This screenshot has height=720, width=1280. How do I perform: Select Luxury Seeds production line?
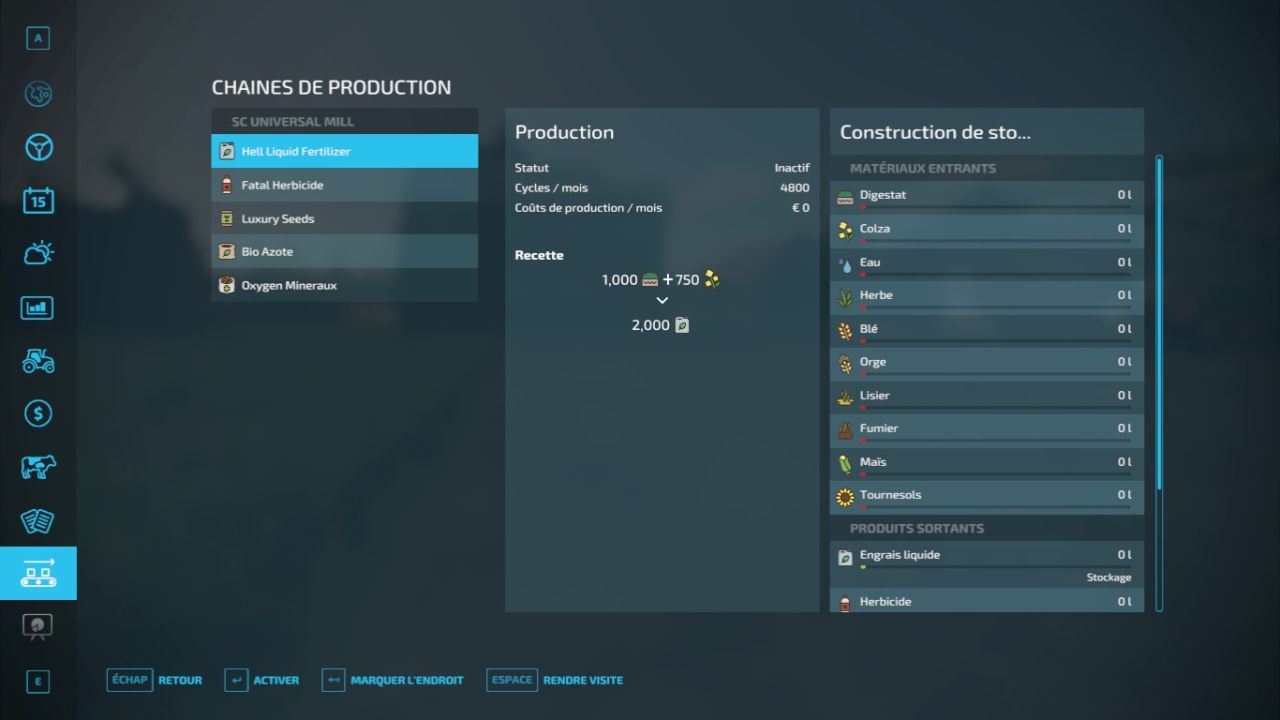344,218
